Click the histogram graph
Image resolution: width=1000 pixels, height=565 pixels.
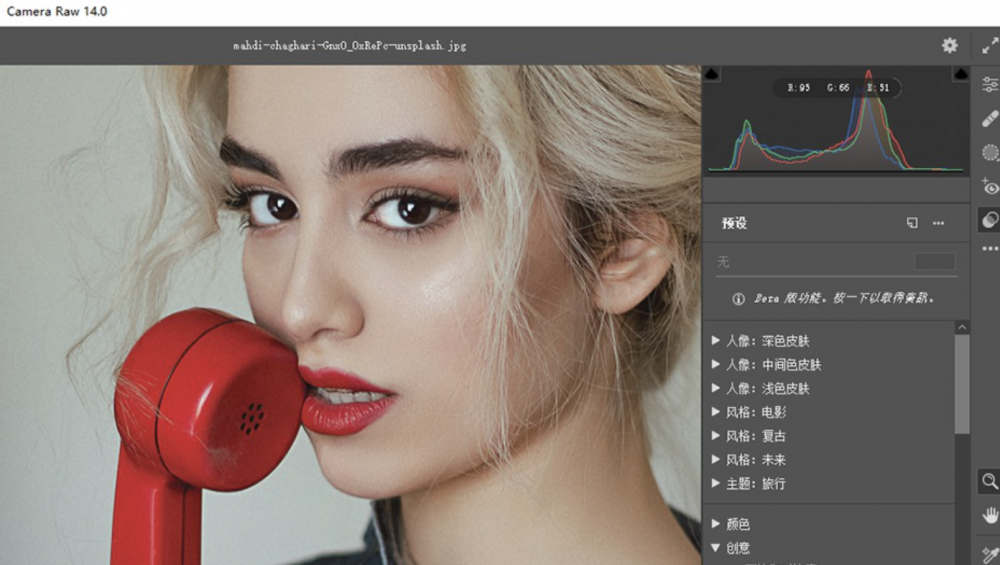(x=835, y=119)
